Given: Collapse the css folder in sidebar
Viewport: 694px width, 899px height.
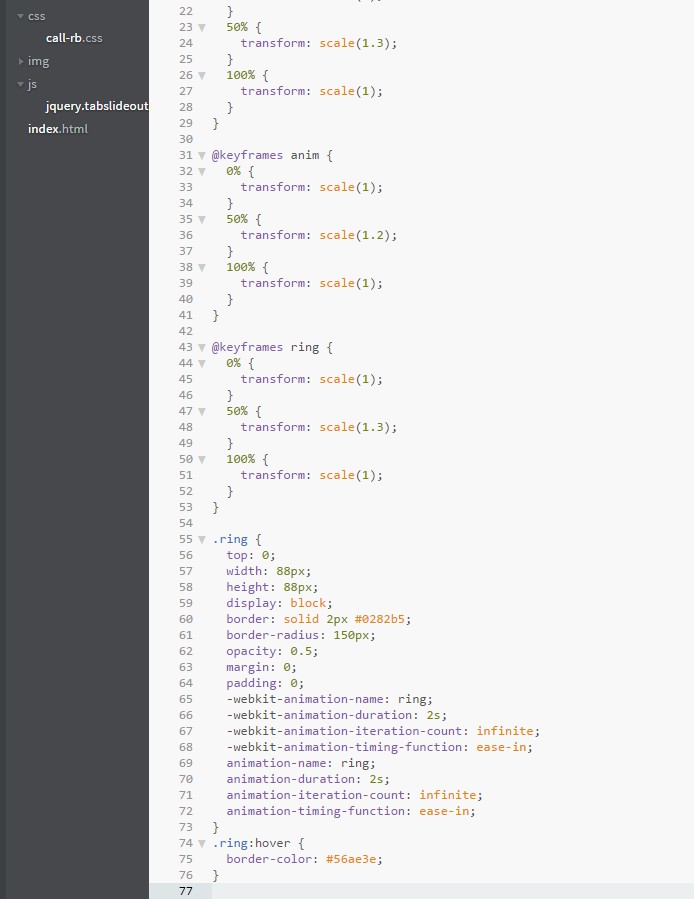Looking at the screenshot, I should pyautogui.click(x=21, y=16).
